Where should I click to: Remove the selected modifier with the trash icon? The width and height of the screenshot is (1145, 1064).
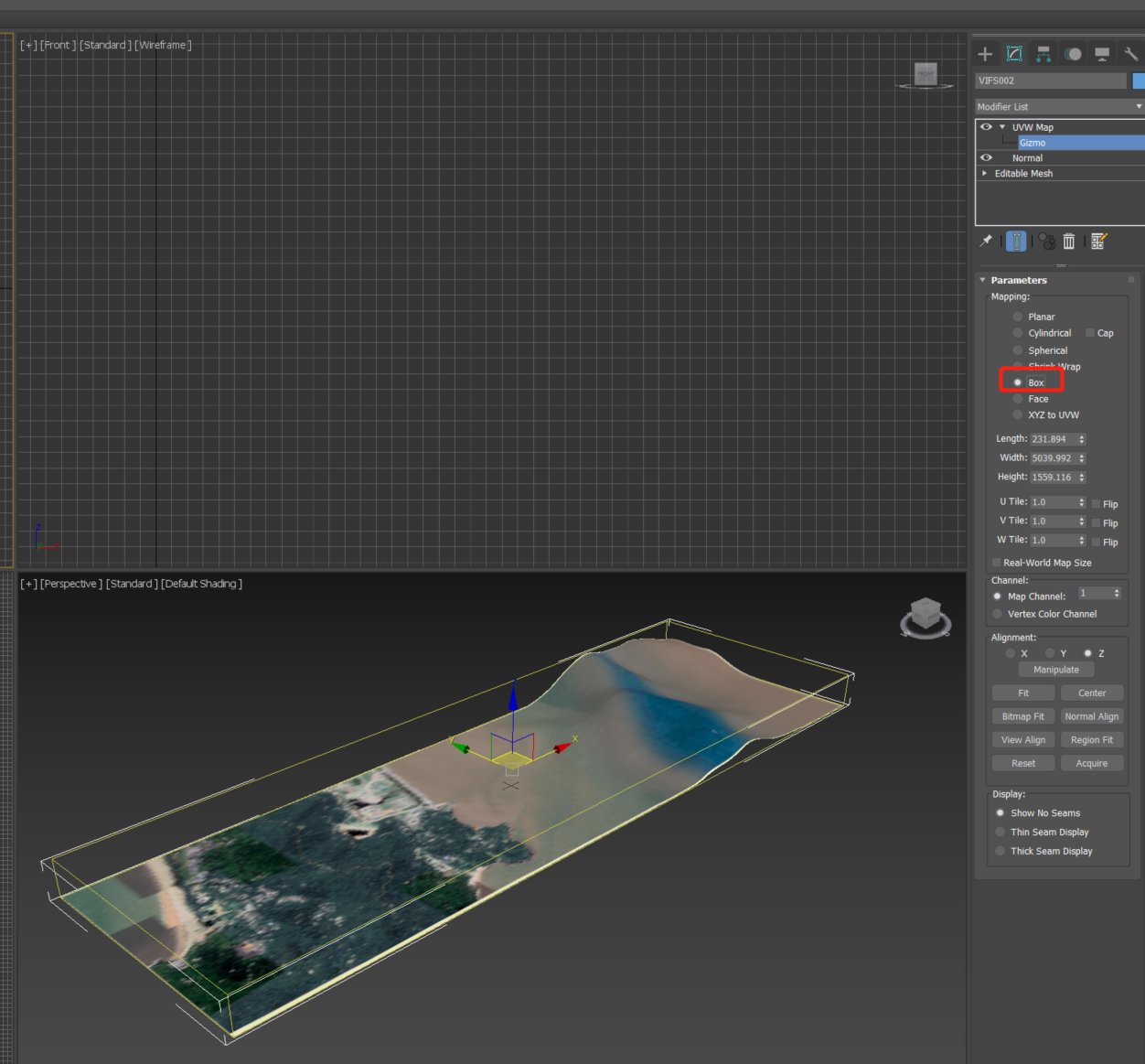1068,241
